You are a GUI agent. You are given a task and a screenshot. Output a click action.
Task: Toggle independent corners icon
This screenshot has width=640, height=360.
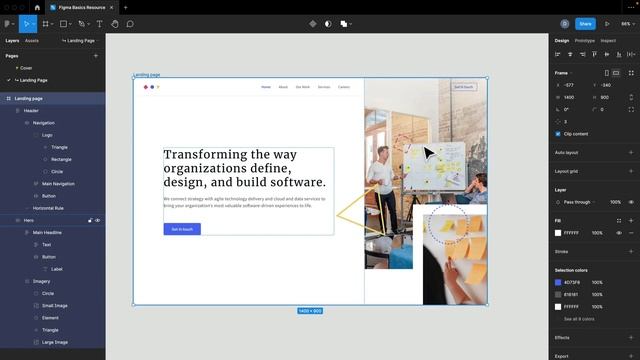[631, 109]
